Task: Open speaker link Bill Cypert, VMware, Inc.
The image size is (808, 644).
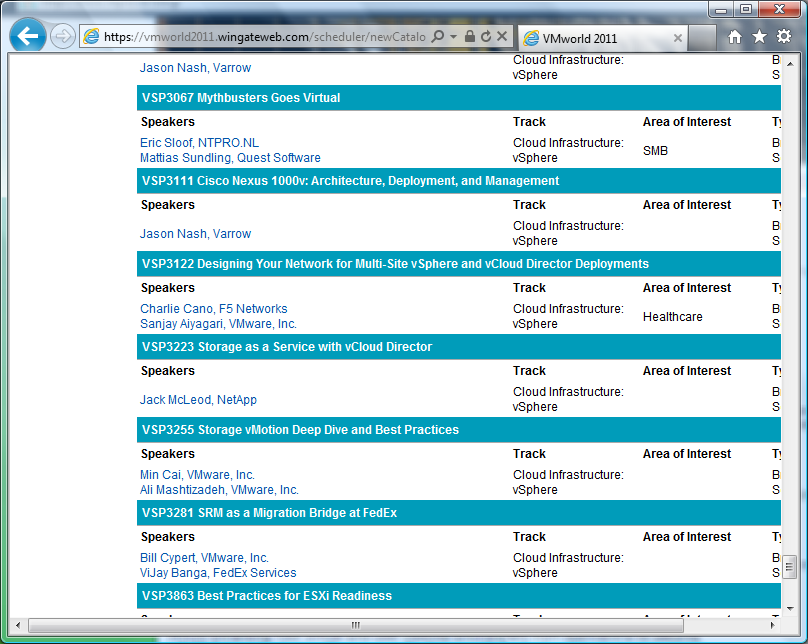Action: coord(205,557)
